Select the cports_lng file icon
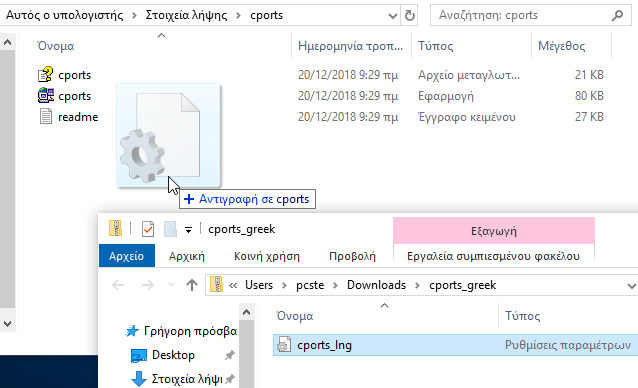The height and width of the screenshot is (388, 638). click(284, 345)
